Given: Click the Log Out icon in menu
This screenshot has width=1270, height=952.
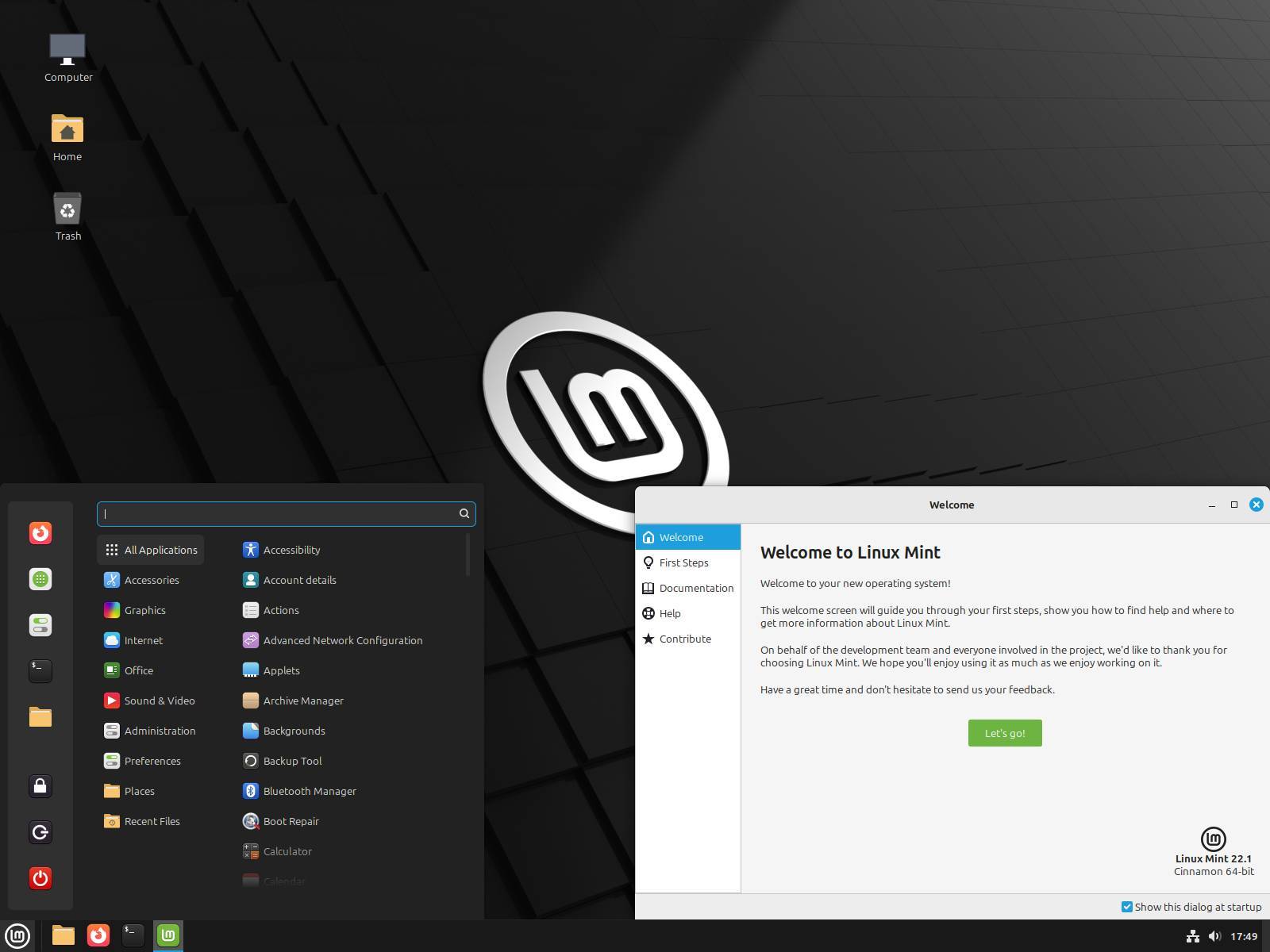Looking at the screenshot, I should coord(40,832).
